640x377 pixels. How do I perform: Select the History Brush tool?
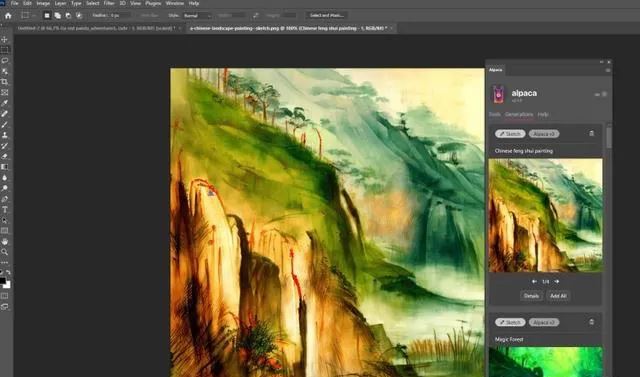[4, 146]
